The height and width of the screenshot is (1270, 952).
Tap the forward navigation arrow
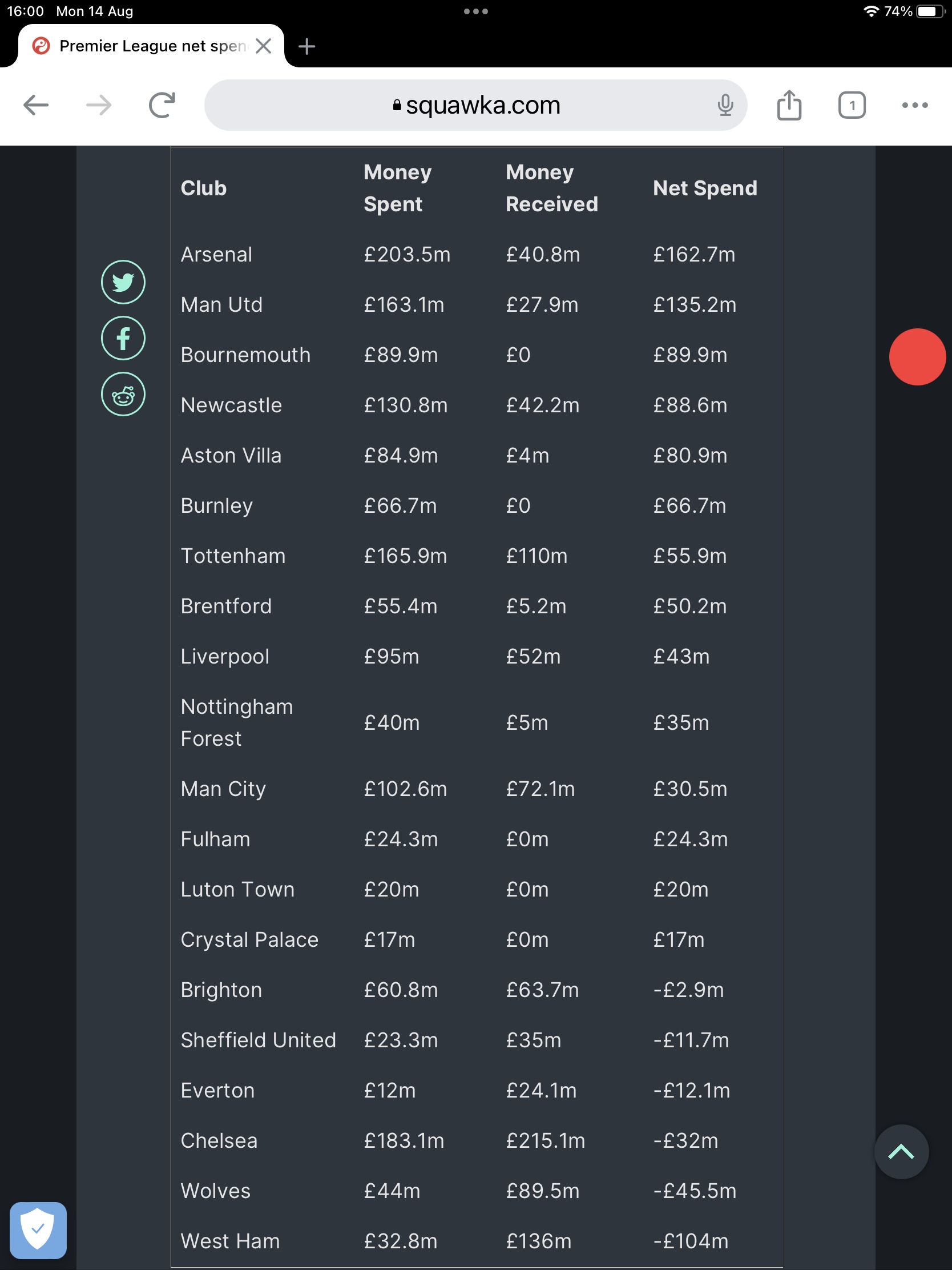click(99, 105)
